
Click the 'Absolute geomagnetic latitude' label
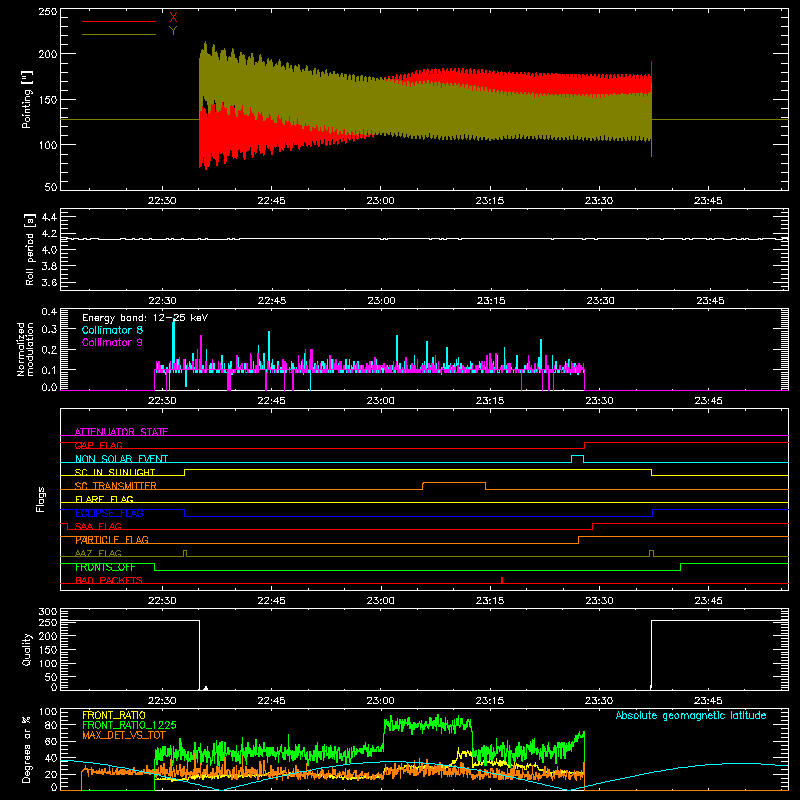(691, 715)
